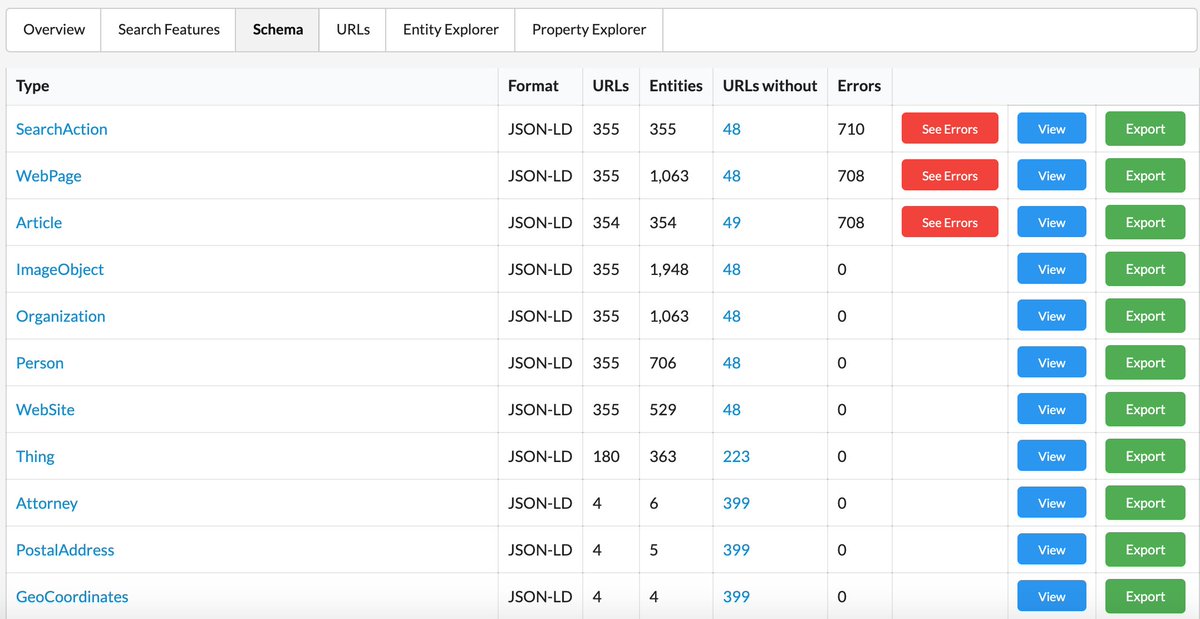Open the Attorney type link

point(47,503)
